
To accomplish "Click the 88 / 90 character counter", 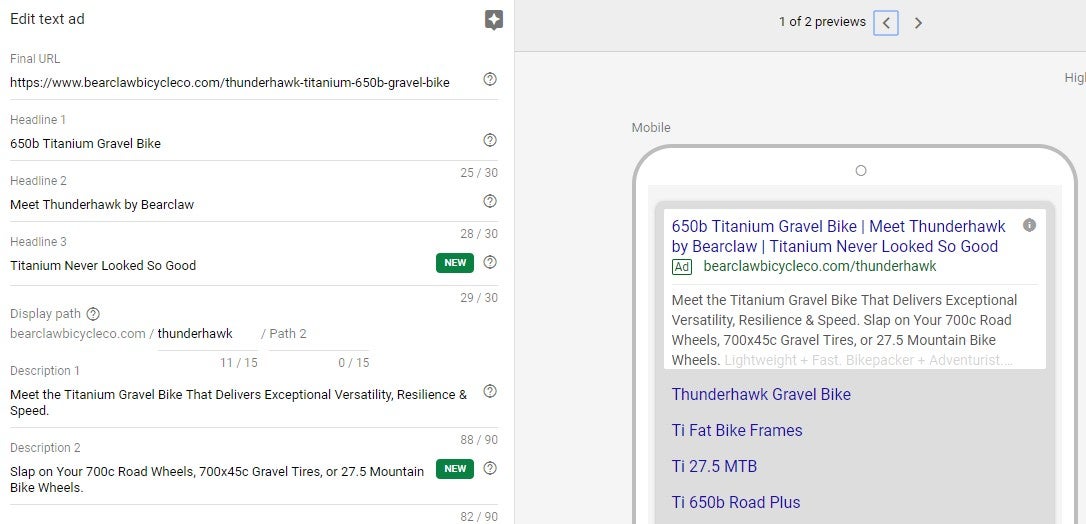I will tap(479, 440).
